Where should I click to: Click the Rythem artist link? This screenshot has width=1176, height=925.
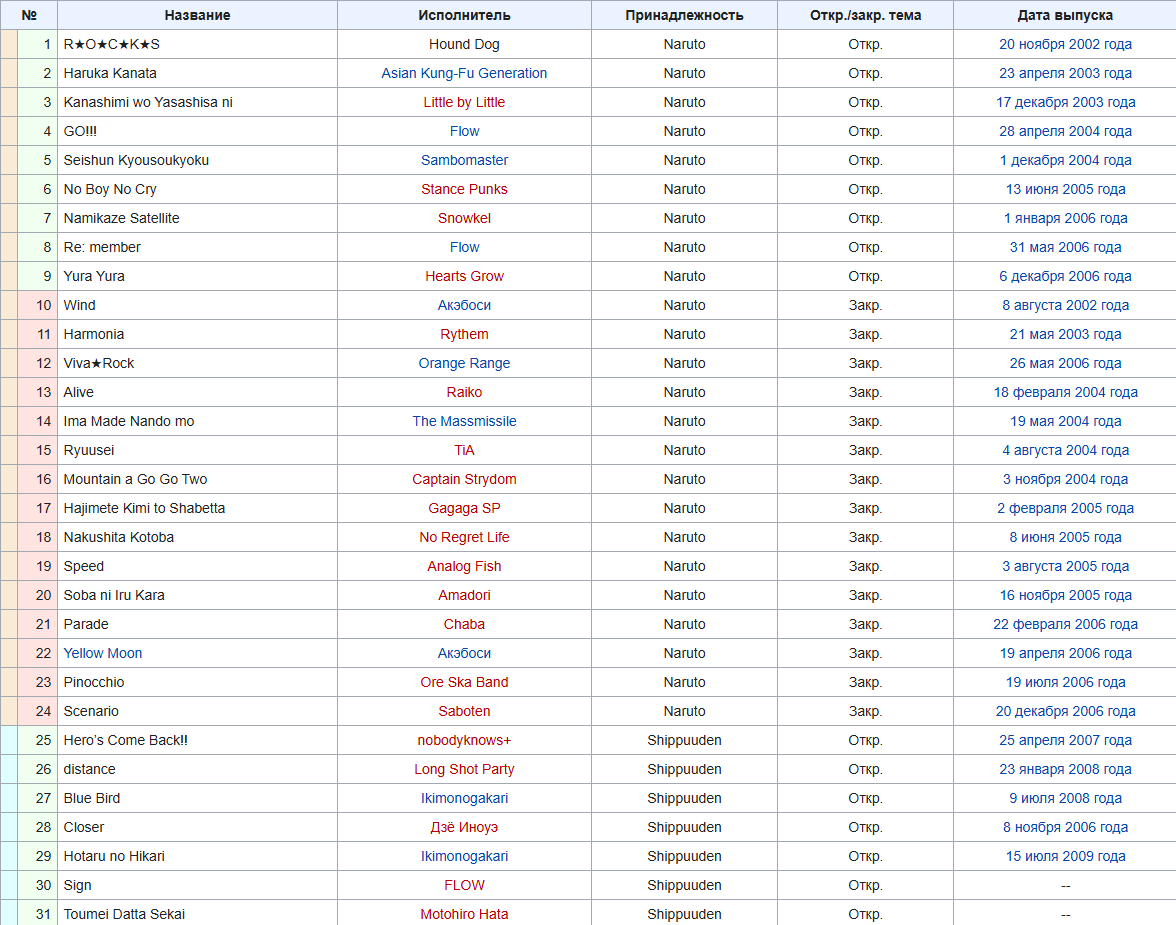(464, 335)
